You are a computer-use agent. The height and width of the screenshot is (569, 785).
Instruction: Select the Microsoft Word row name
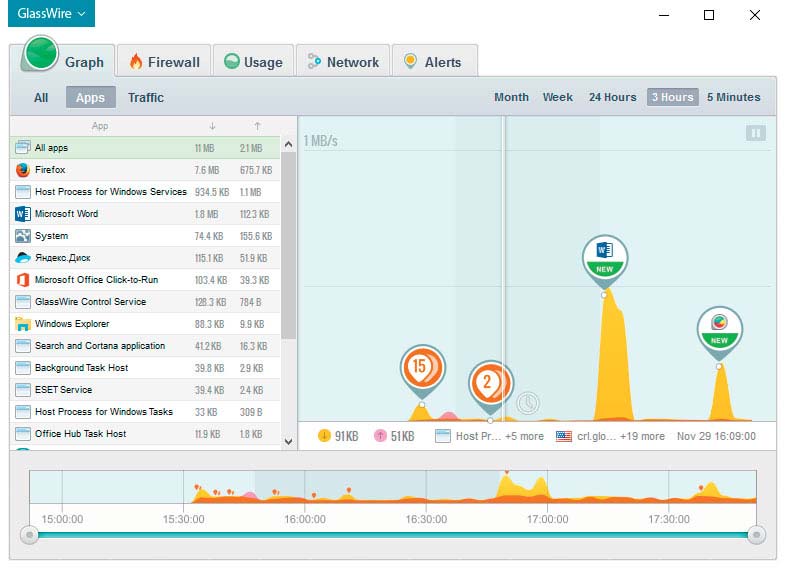[x=67, y=214]
